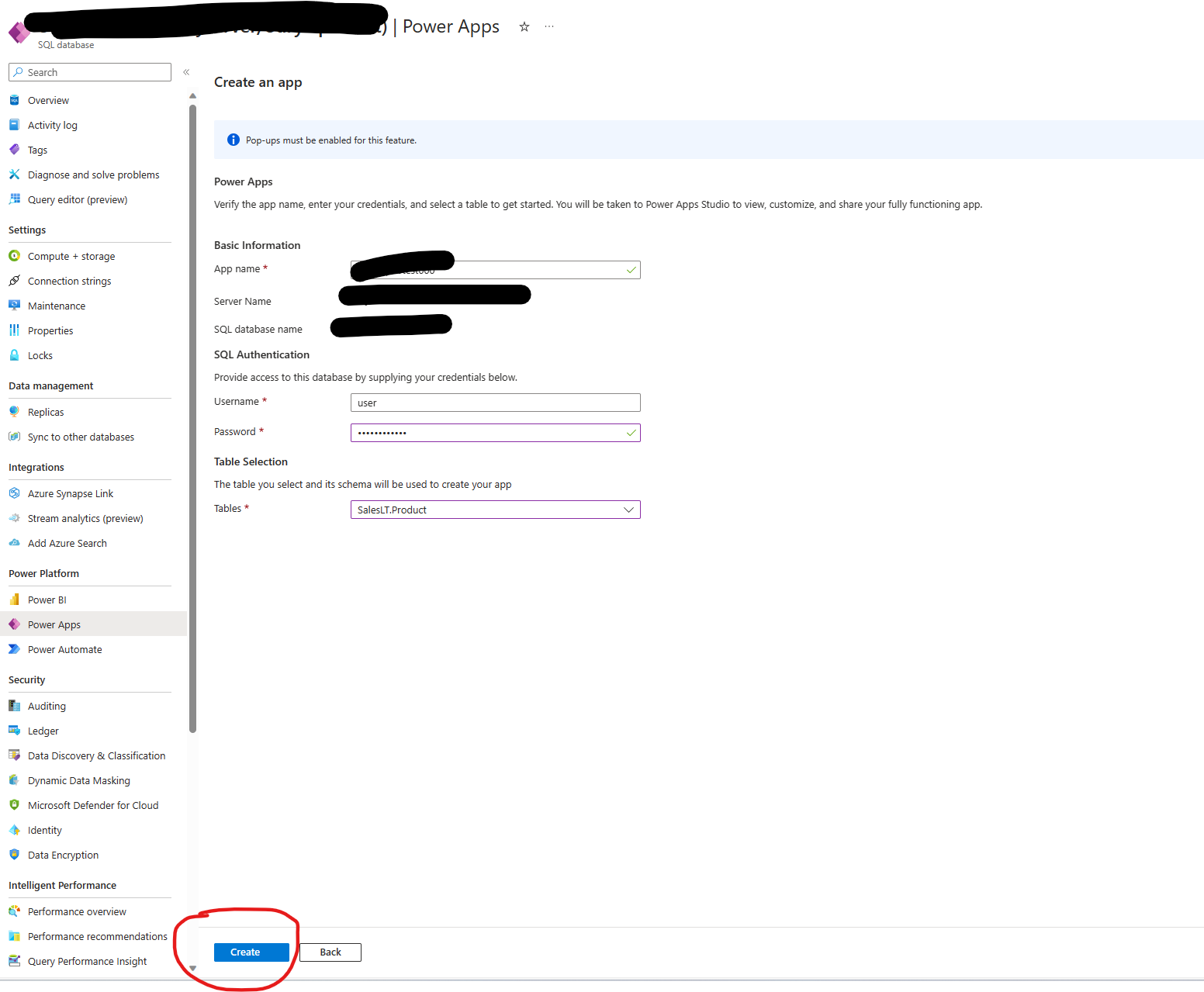Collapse the sidebar with the double chevron
1204x992 pixels.
point(186,72)
